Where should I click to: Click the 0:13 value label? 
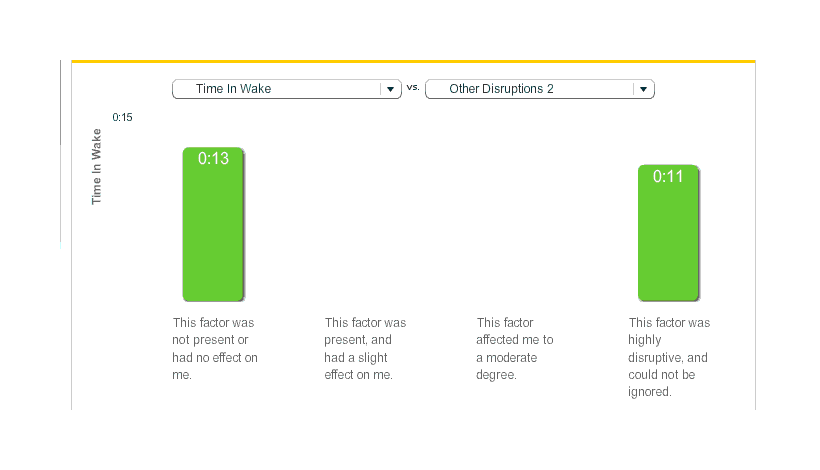pos(213,158)
